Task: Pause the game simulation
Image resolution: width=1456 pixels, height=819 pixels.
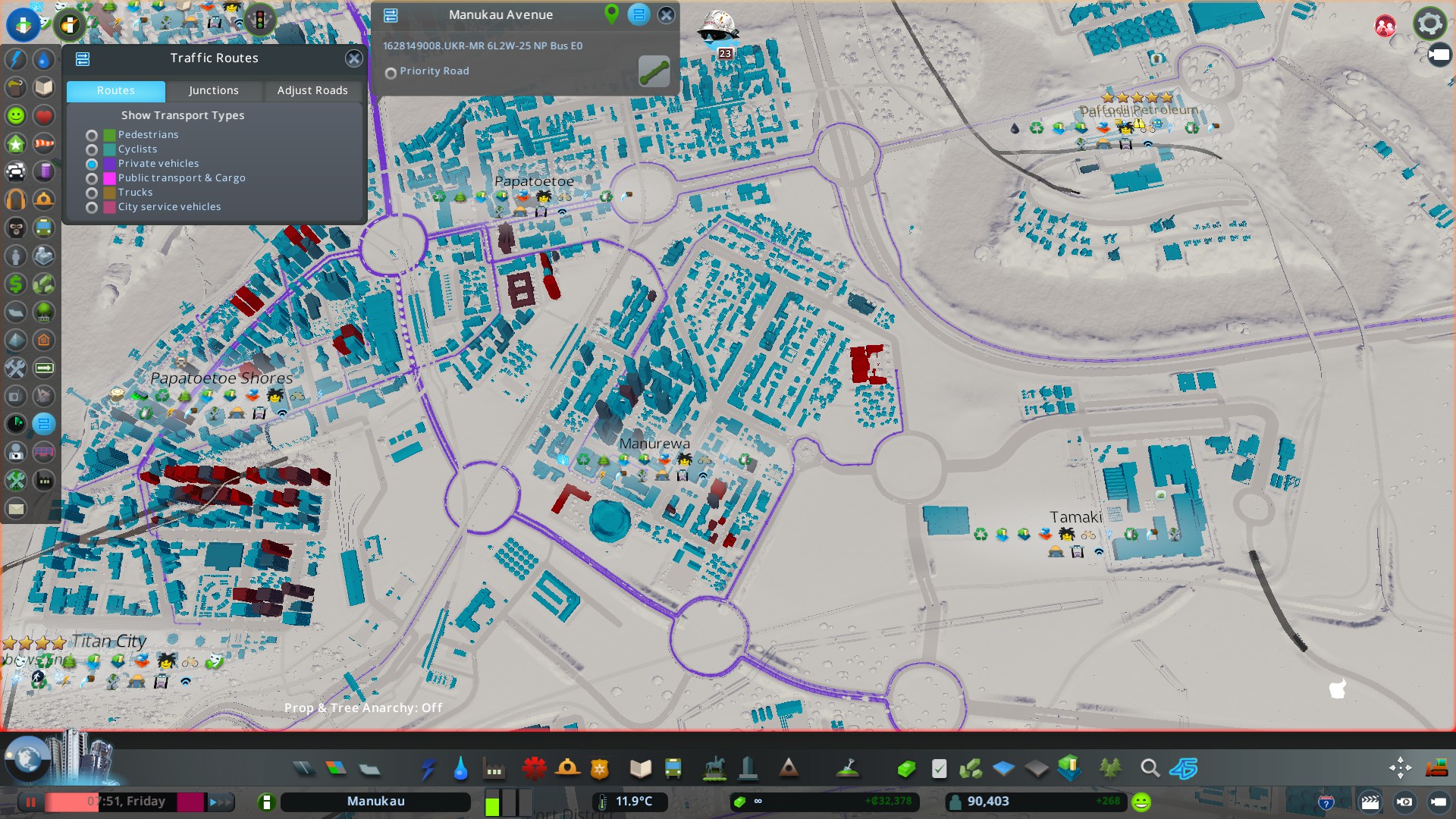Action: (31, 802)
